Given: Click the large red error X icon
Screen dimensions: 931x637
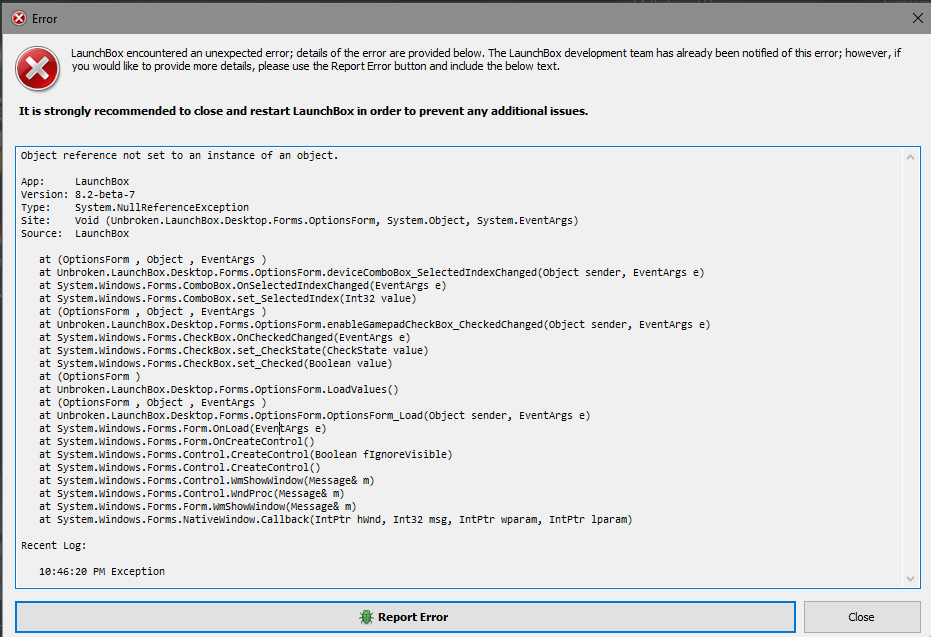Looking at the screenshot, I should 38,67.
